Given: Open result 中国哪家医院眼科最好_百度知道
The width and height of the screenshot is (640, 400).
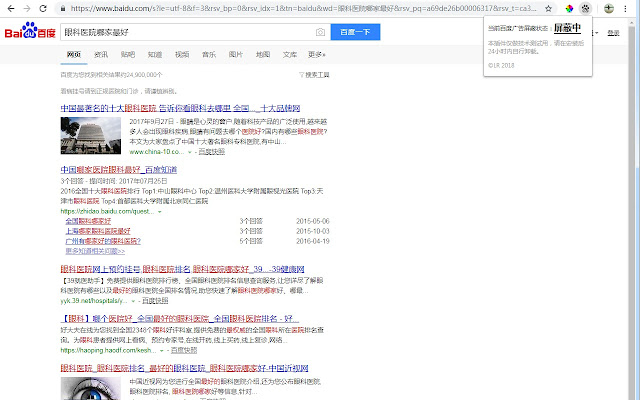Looking at the screenshot, I should tap(119, 169).
